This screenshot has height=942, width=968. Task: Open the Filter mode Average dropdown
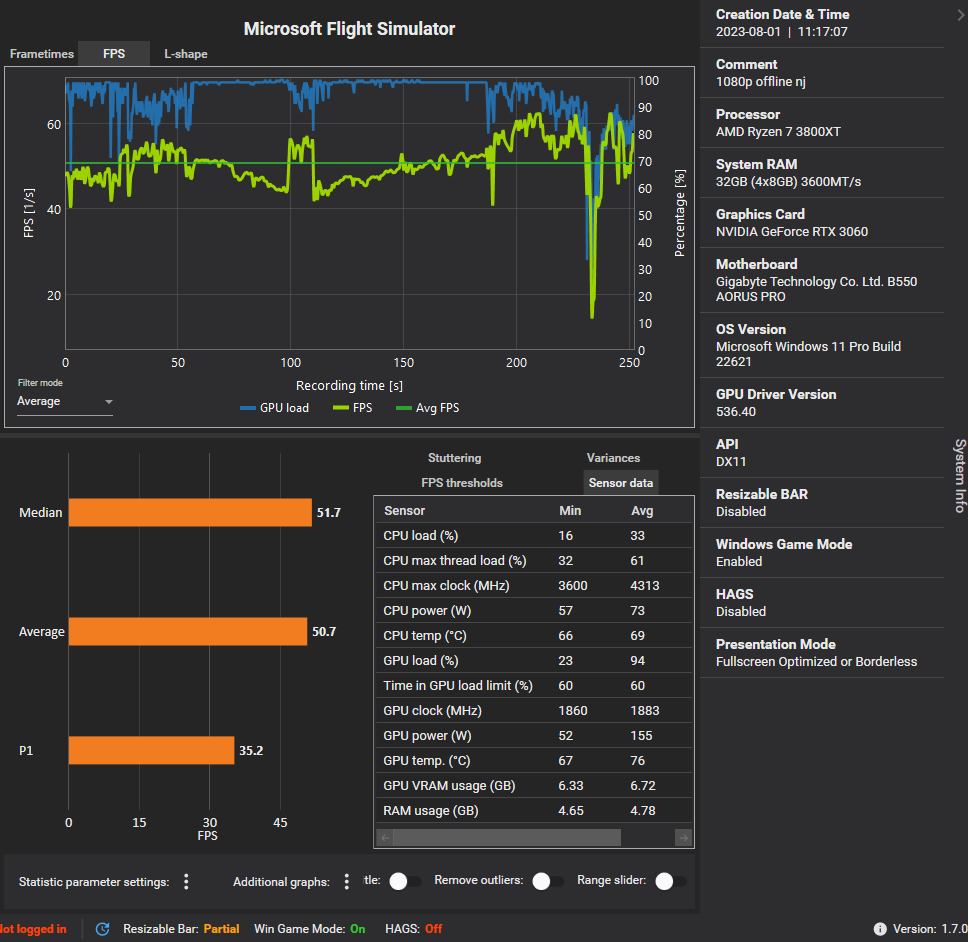65,401
